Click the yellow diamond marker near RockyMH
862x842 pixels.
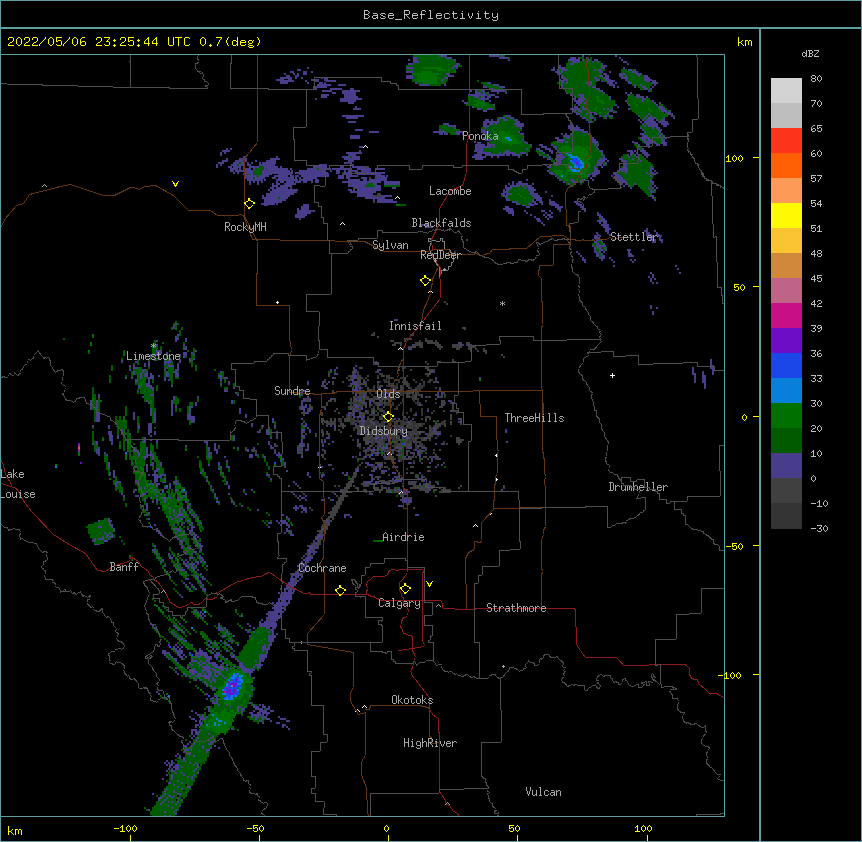coord(249,204)
